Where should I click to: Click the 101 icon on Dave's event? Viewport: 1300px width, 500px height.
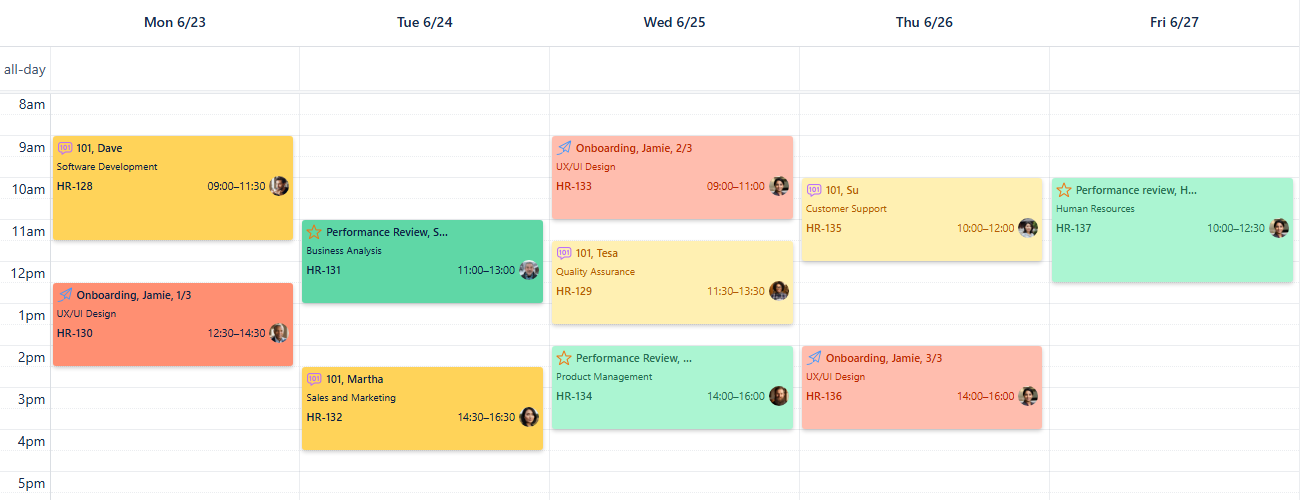65,148
